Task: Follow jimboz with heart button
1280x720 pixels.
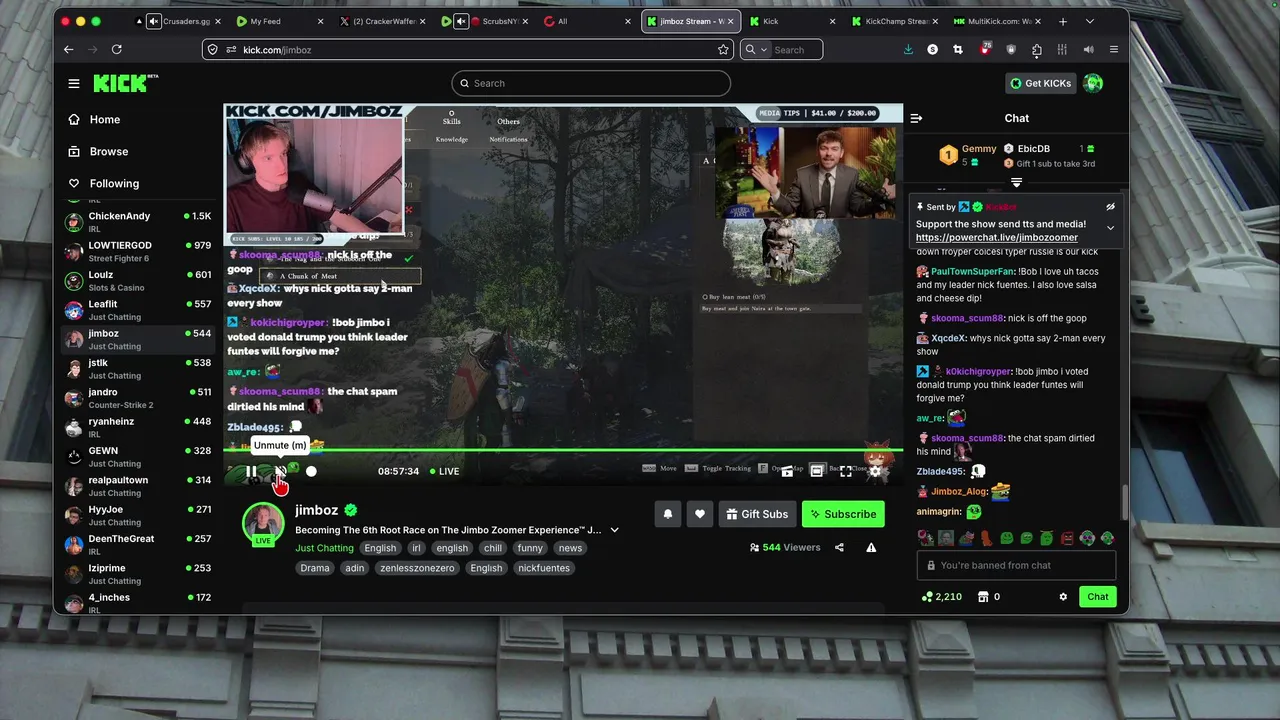Action: [x=700, y=514]
